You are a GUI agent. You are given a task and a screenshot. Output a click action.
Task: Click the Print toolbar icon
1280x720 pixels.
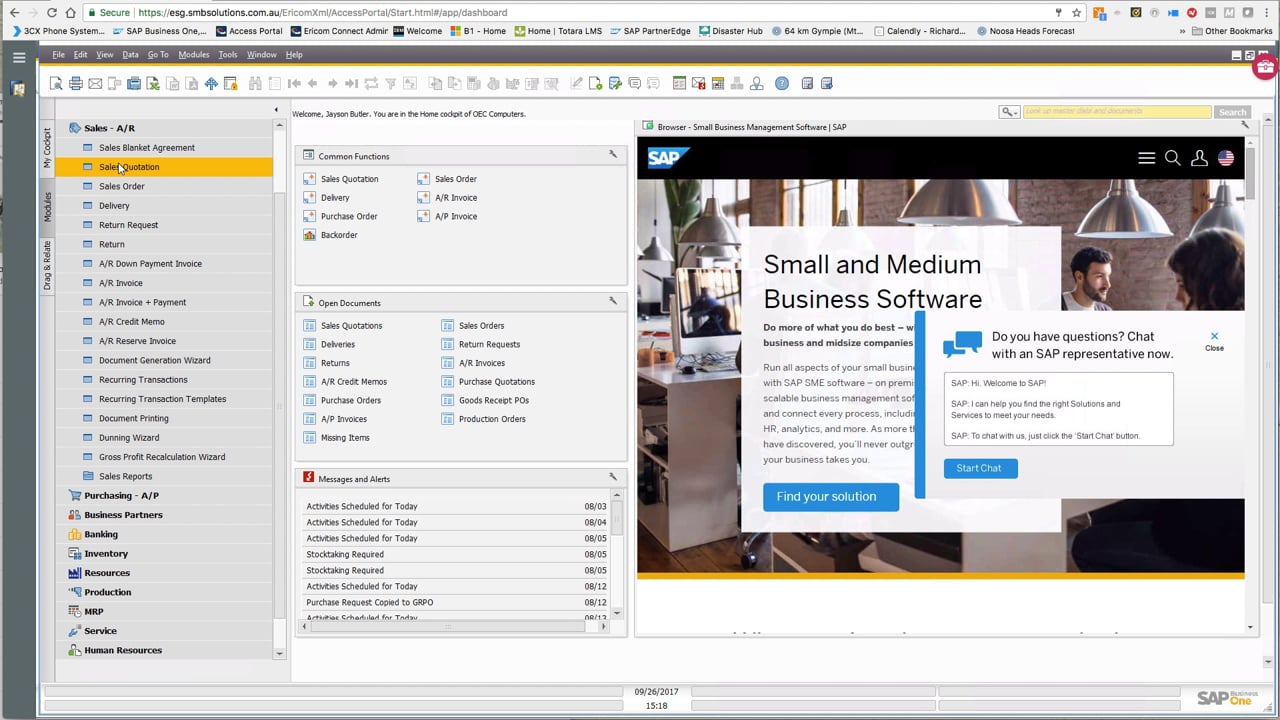click(x=75, y=84)
